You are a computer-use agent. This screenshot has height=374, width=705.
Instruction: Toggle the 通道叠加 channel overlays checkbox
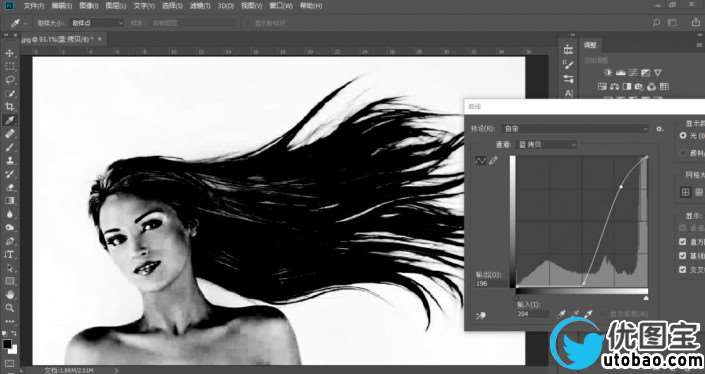[x=683, y=228]
